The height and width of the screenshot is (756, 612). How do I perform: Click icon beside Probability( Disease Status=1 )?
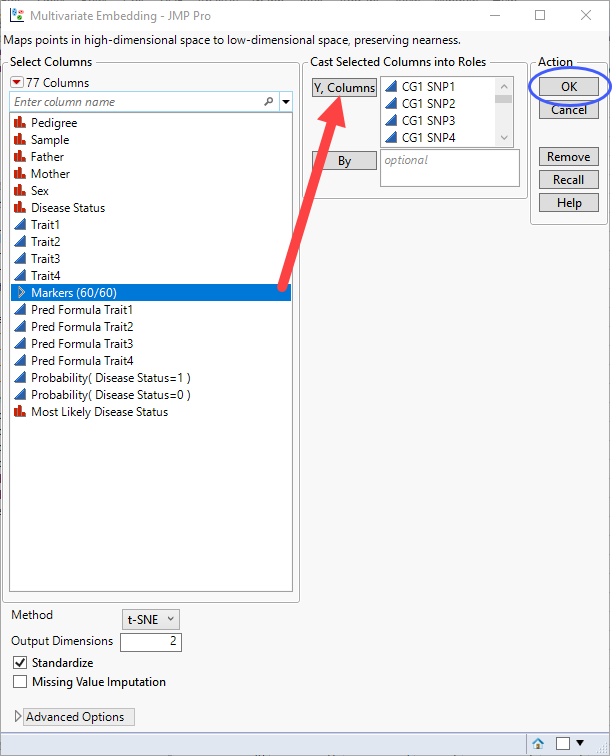20,378
